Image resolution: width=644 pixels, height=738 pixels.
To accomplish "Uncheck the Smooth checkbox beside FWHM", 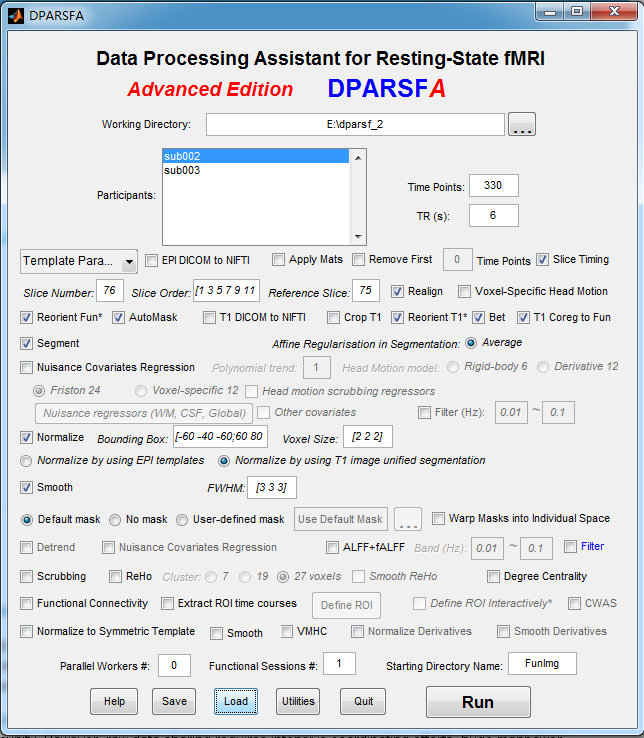I will pyautogui.click(x=26, y=487).
